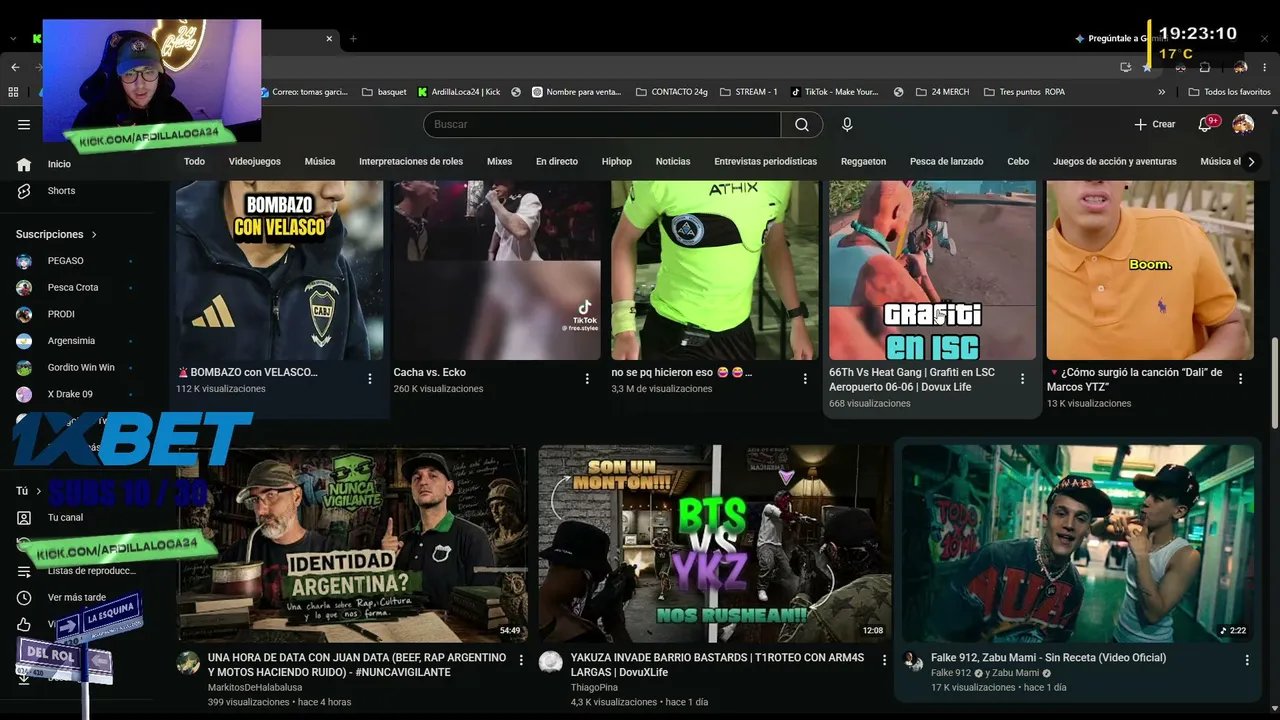Open the Cacha vs. Ecko short thumbnail
The height and width of the screenshot is (720, 1280).
[x=497, y=270]
